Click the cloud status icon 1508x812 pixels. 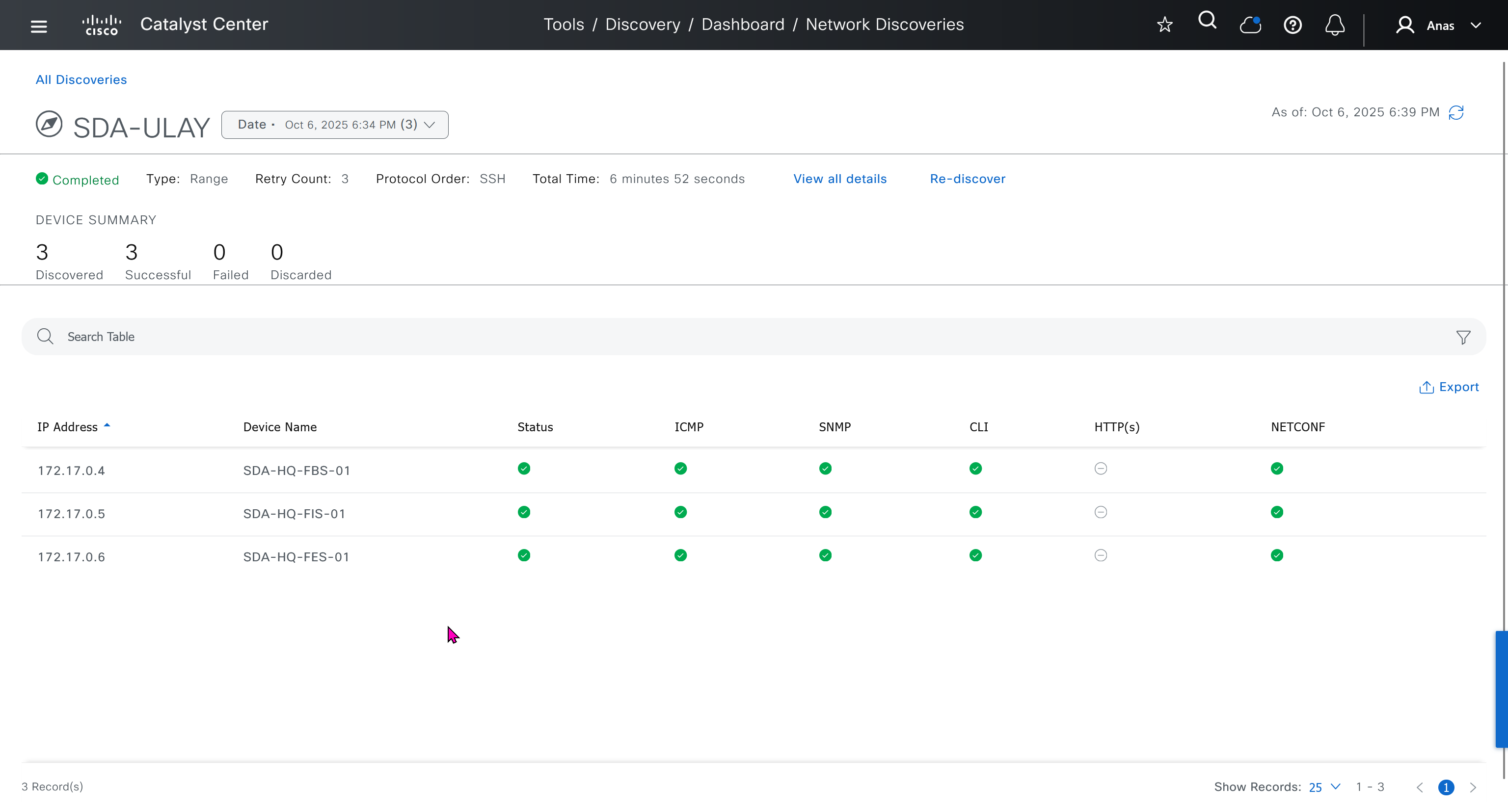point(1250,25)
